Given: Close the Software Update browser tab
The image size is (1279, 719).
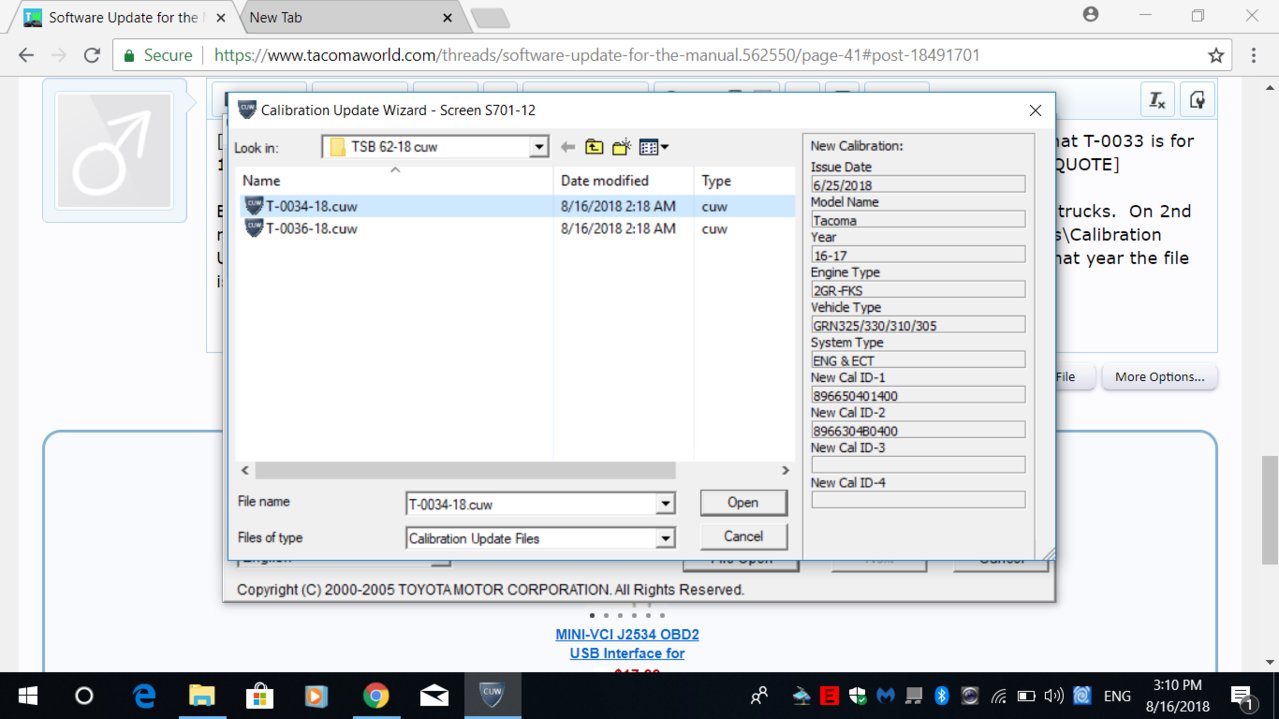Looking at the screenshot, I should pyautogui.click(x=220, y=18).
